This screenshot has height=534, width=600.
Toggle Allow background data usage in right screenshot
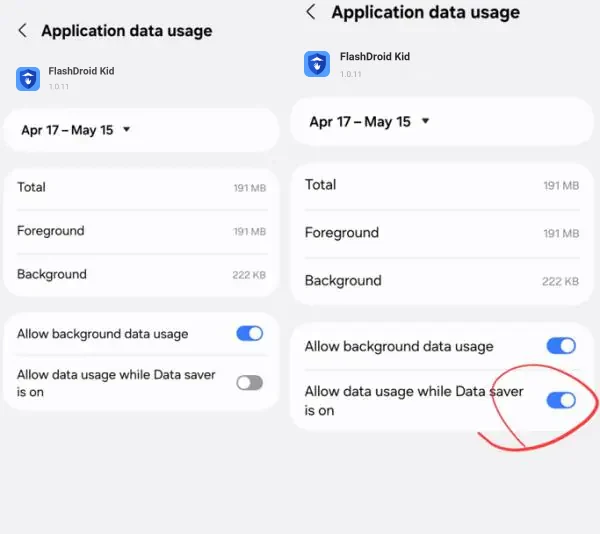pyautogui.click(x=561, y=346)
